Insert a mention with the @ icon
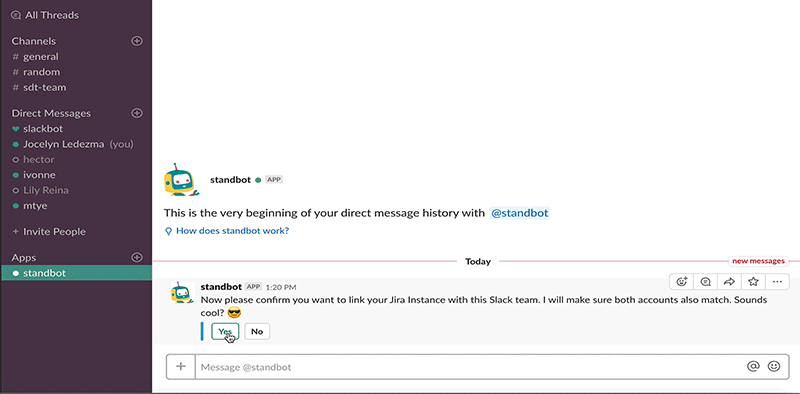This screenshot has width=800, height=394. [753, 366]
